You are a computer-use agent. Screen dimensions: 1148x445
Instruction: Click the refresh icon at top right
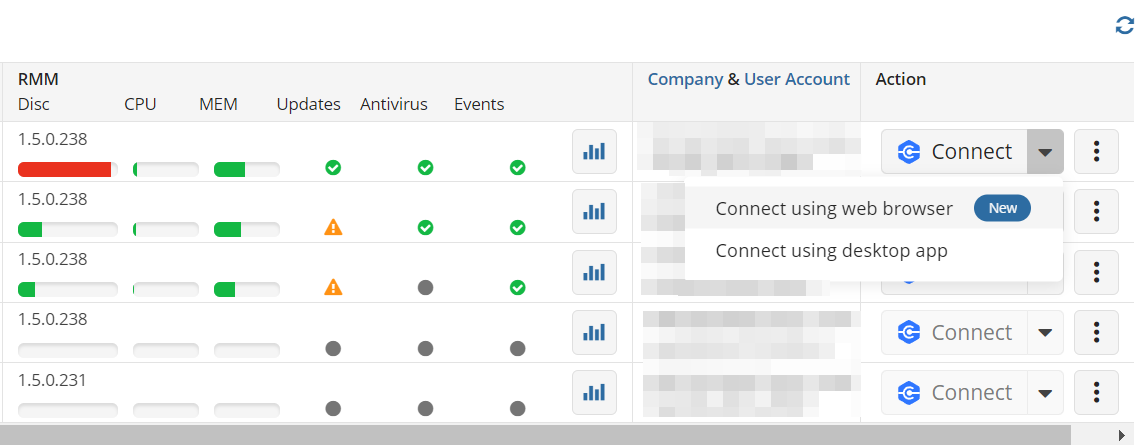(x=1124, y=26)
